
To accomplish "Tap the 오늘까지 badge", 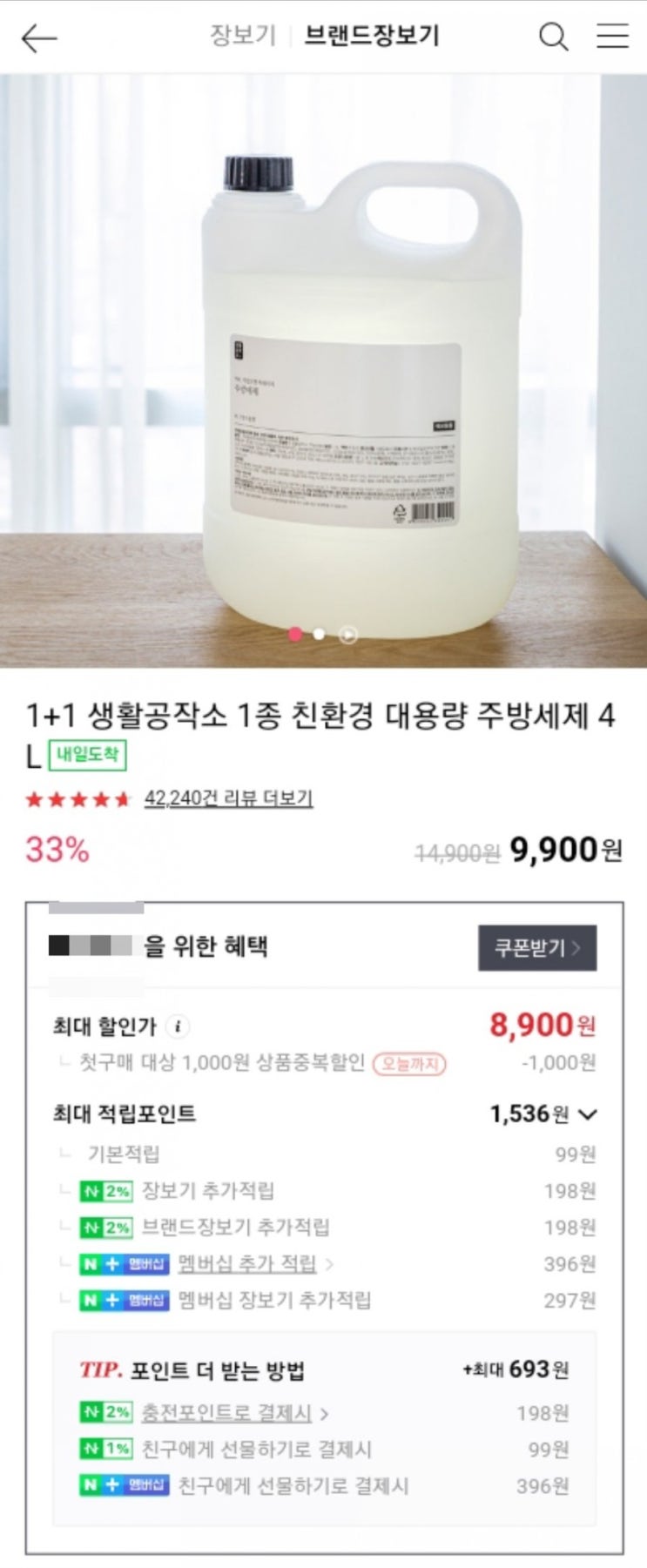I will pyautogui.click(x=409, y=1064).
